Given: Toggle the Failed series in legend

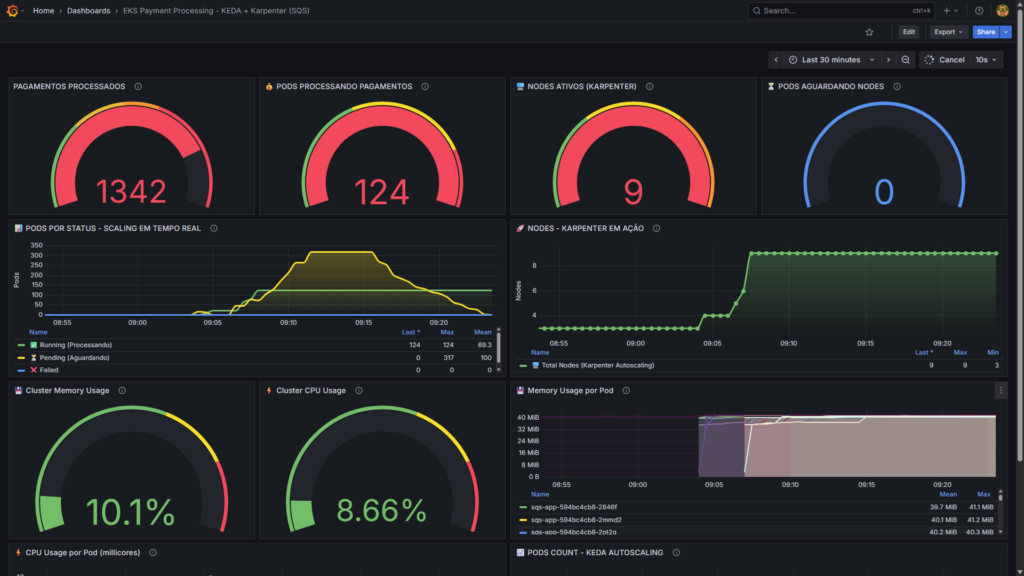Looking at the screenshot, I should coord(50,369).
